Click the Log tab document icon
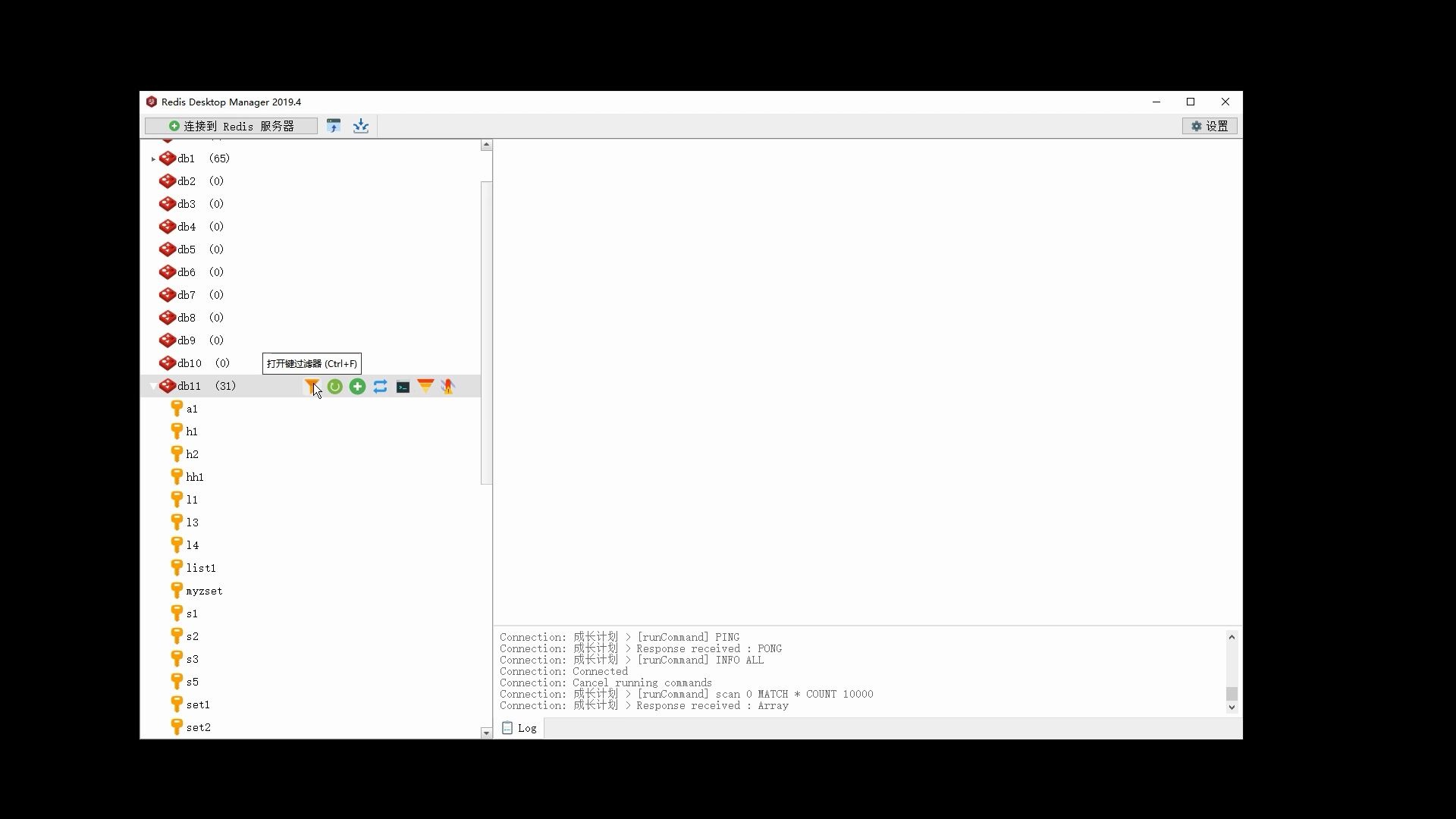The width and height of the screenshot is (1456, 819). pyautogui.click(x=507, y=728)
